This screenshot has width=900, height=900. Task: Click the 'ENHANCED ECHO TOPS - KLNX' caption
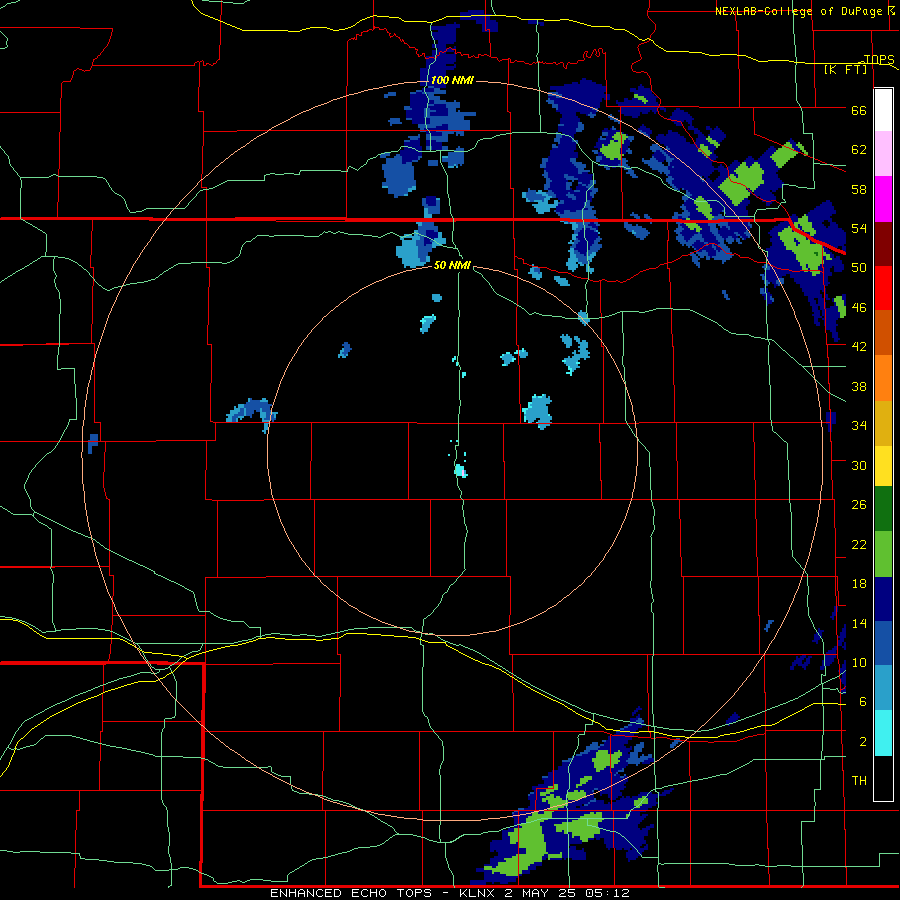[x=382, y=893]
